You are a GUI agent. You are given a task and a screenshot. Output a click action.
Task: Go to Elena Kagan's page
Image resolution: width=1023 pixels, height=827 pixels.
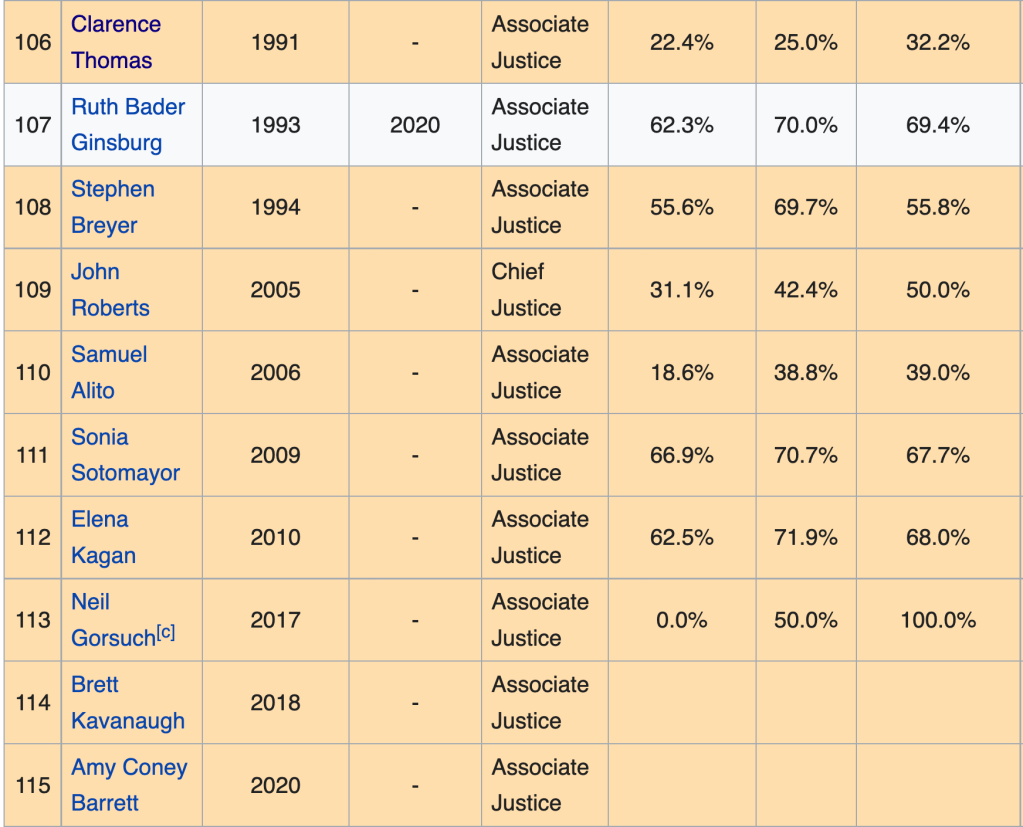click(x=103, y=537)
